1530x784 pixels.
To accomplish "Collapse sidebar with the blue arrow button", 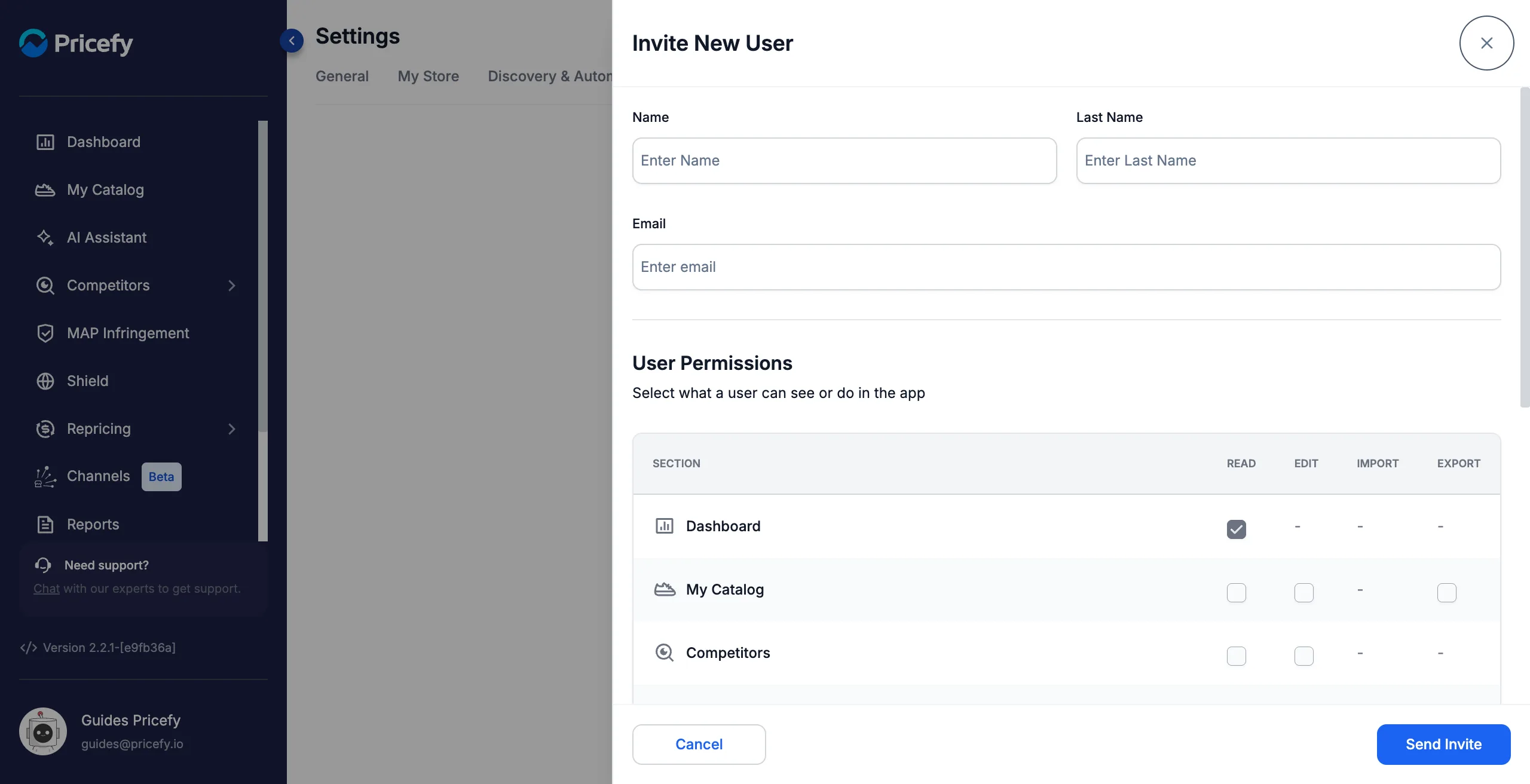I will coord(292,41).
